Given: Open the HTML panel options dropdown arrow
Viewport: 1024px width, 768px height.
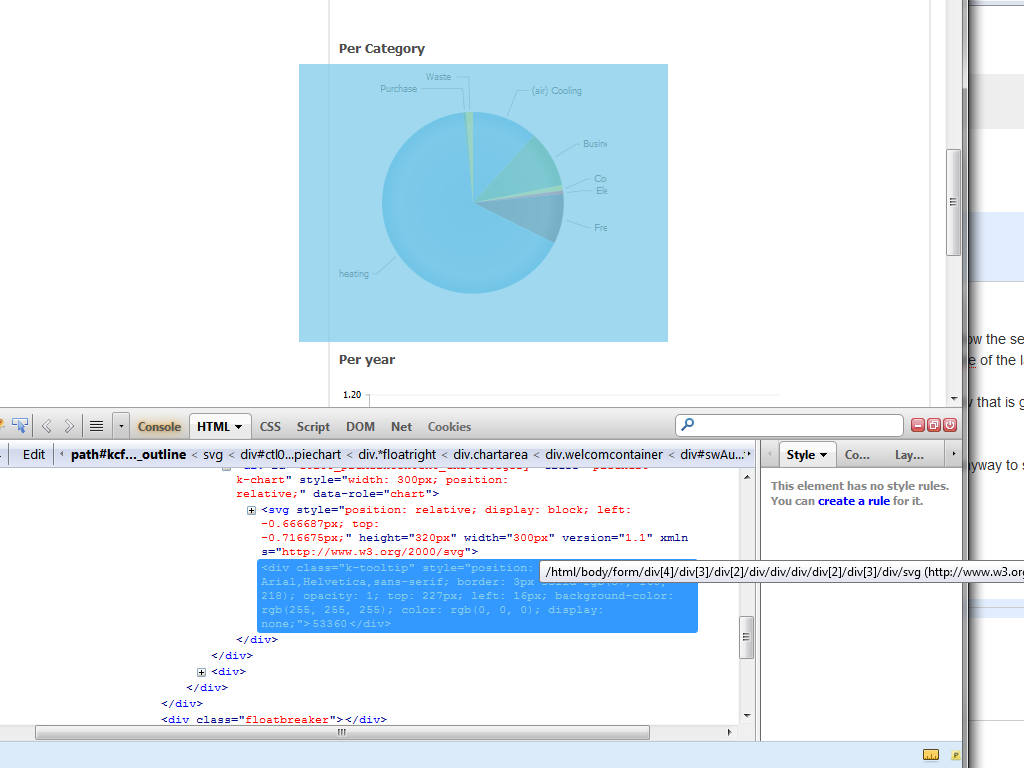Looking at the screenshot, I should pos(239,427).
